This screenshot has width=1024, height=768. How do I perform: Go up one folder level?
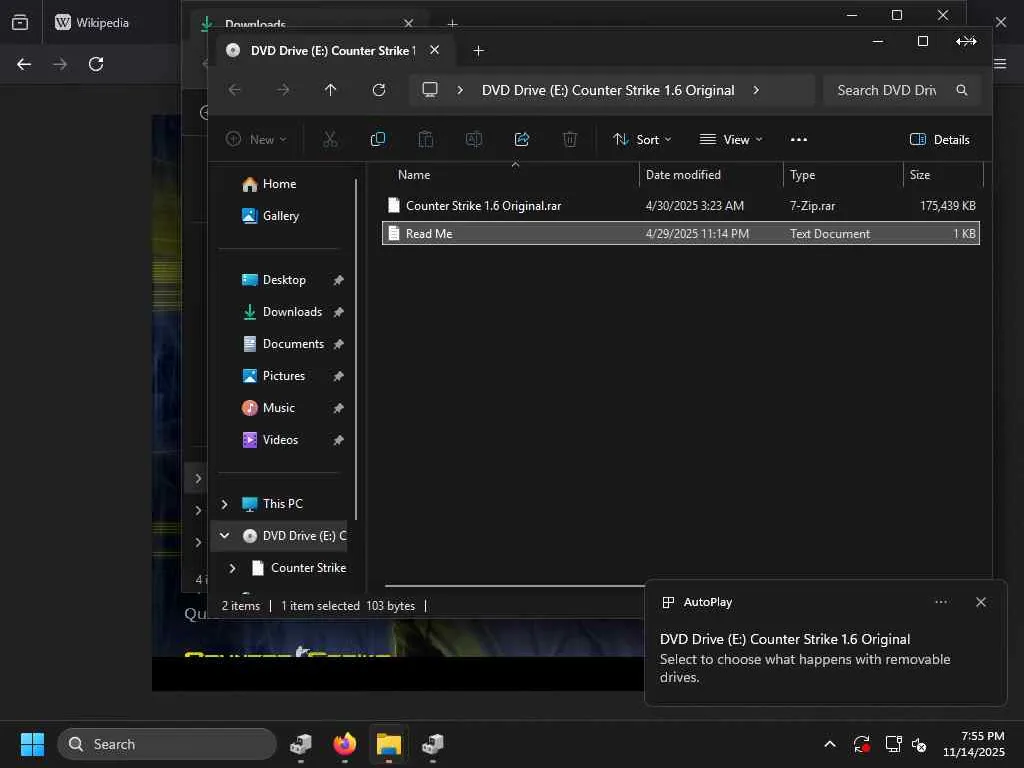(x=330, y=90)
